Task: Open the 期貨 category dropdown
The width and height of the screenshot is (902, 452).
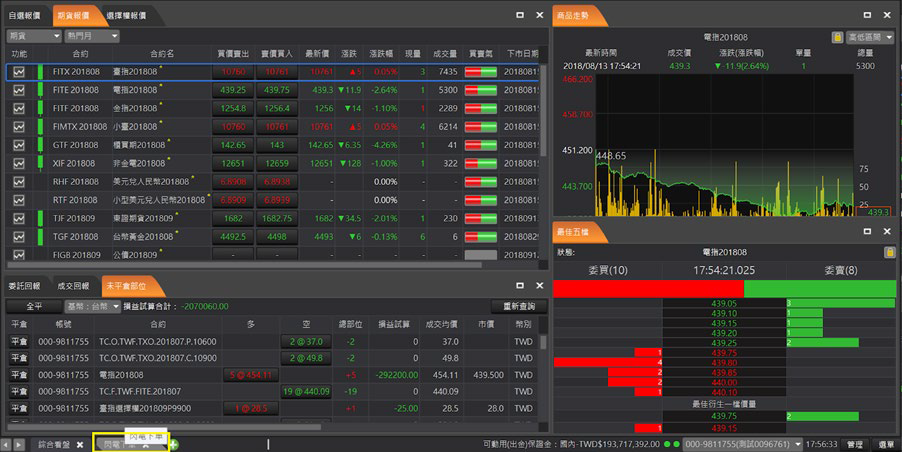Action: point(32,35)
